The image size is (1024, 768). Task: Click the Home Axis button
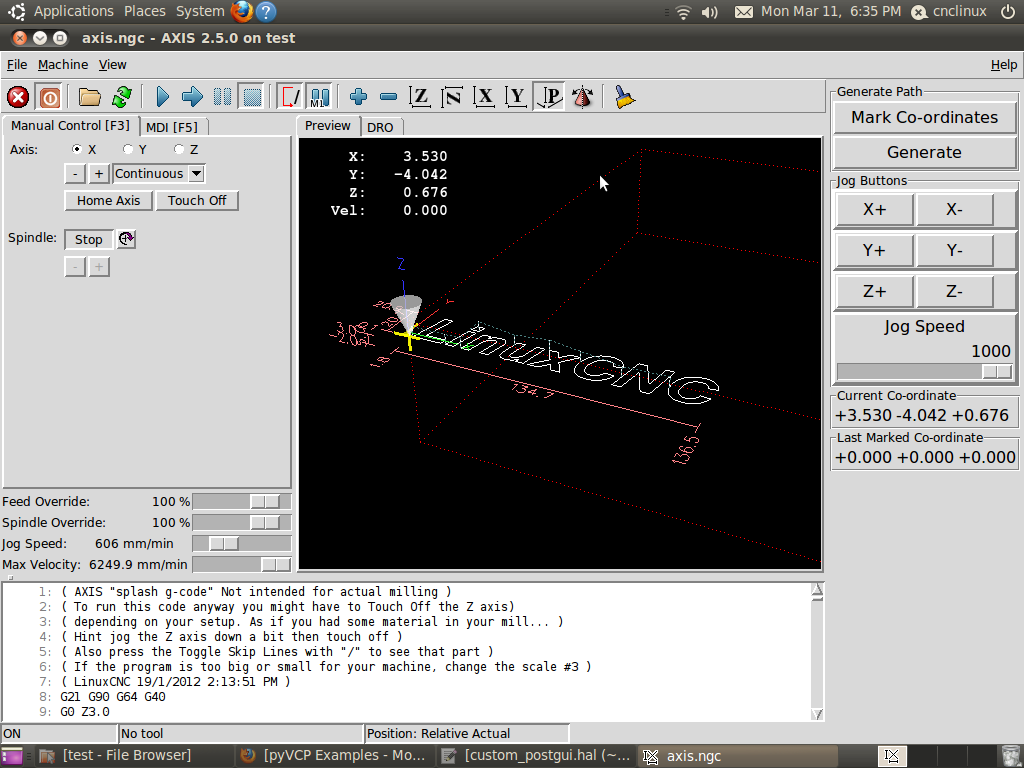[108, 200]
